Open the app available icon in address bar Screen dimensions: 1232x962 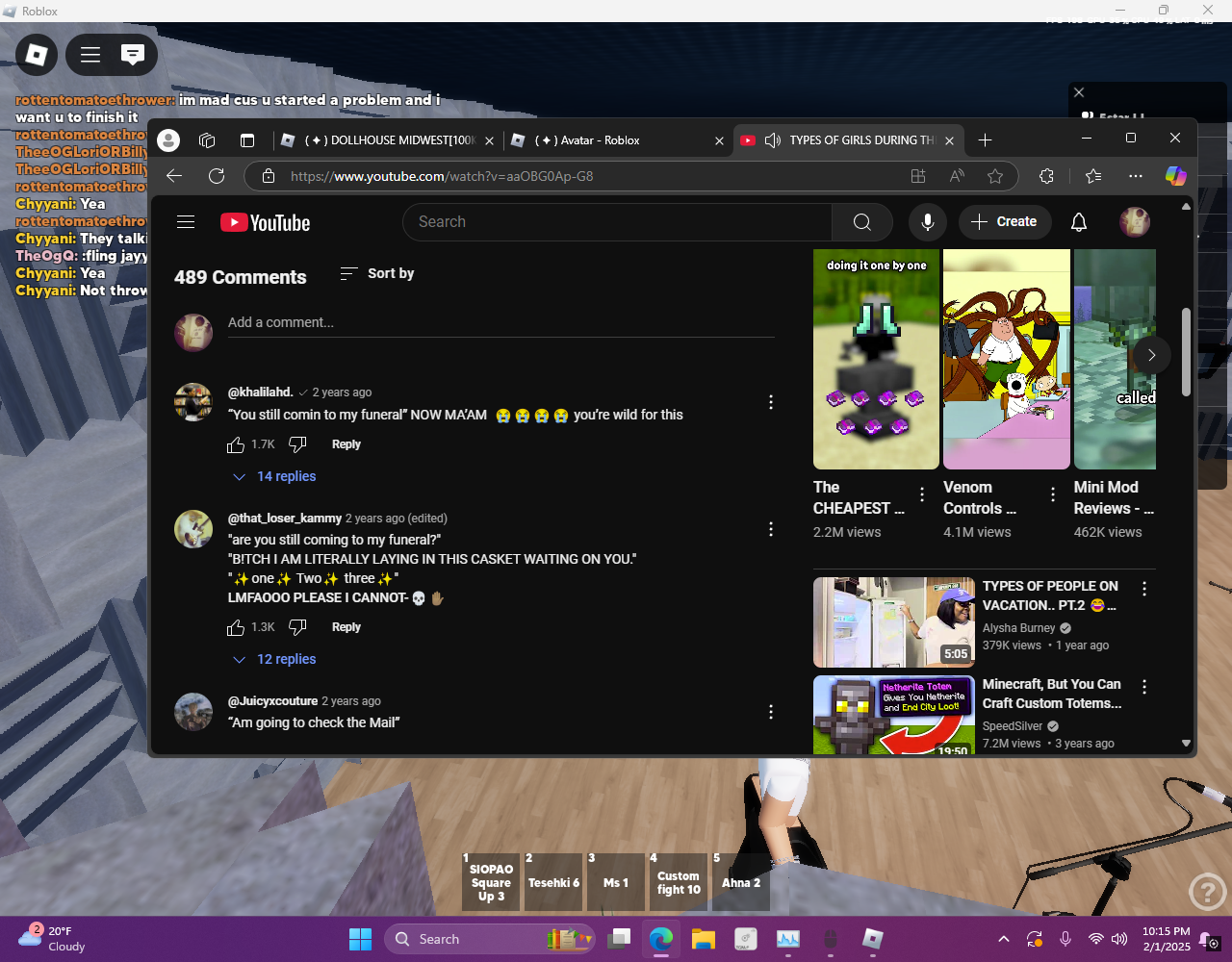click(x=918, y=176)
